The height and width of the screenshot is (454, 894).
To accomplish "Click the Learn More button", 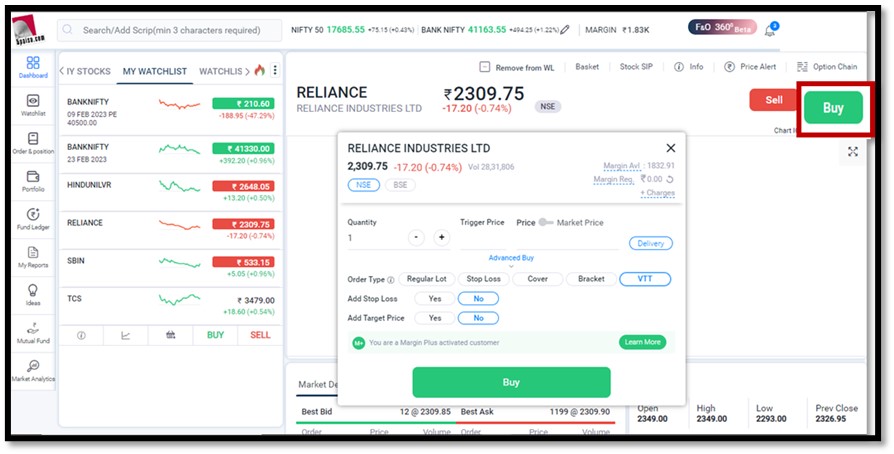I will click(x=642, y=342).
